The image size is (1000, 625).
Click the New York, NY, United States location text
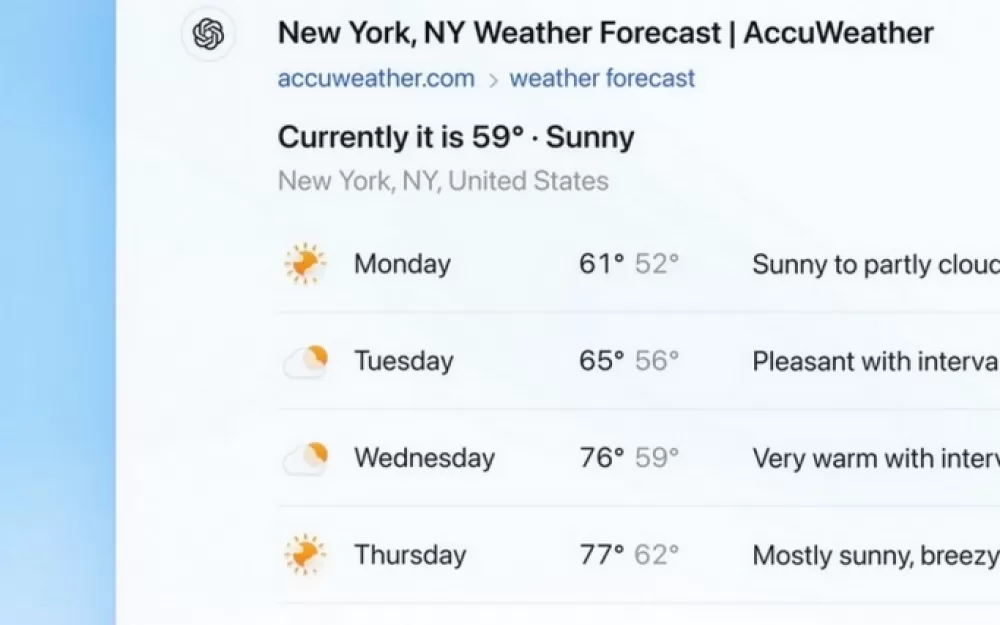tap(443, 181)
